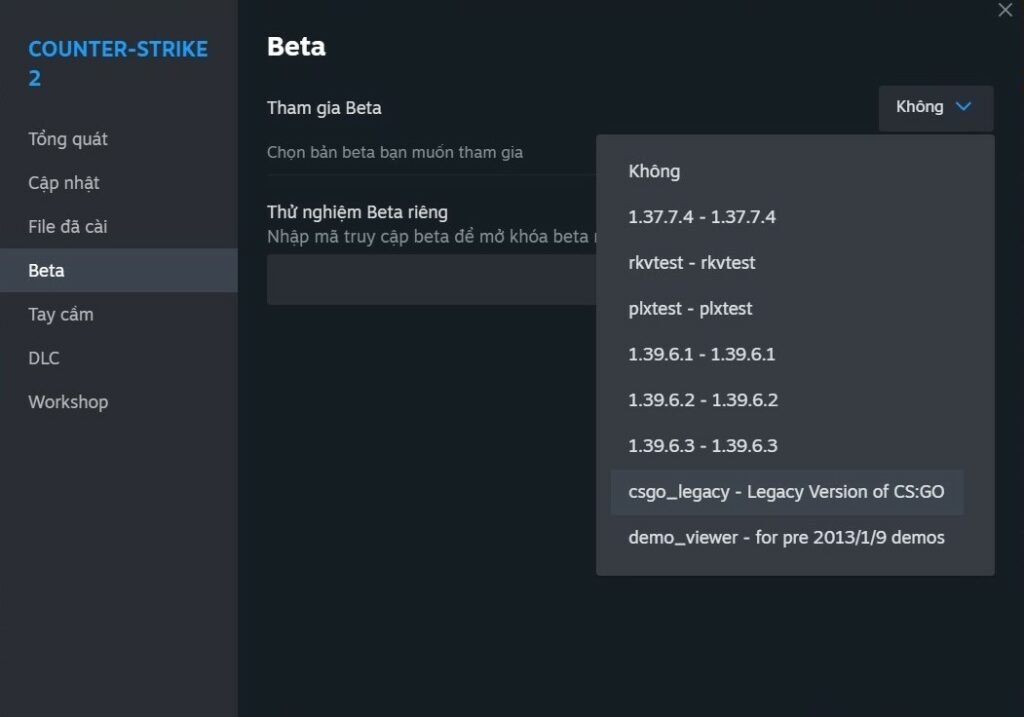Open the File đã cài section
The width and height of the screenshot is (1024, 717).
tap(68, 227)
